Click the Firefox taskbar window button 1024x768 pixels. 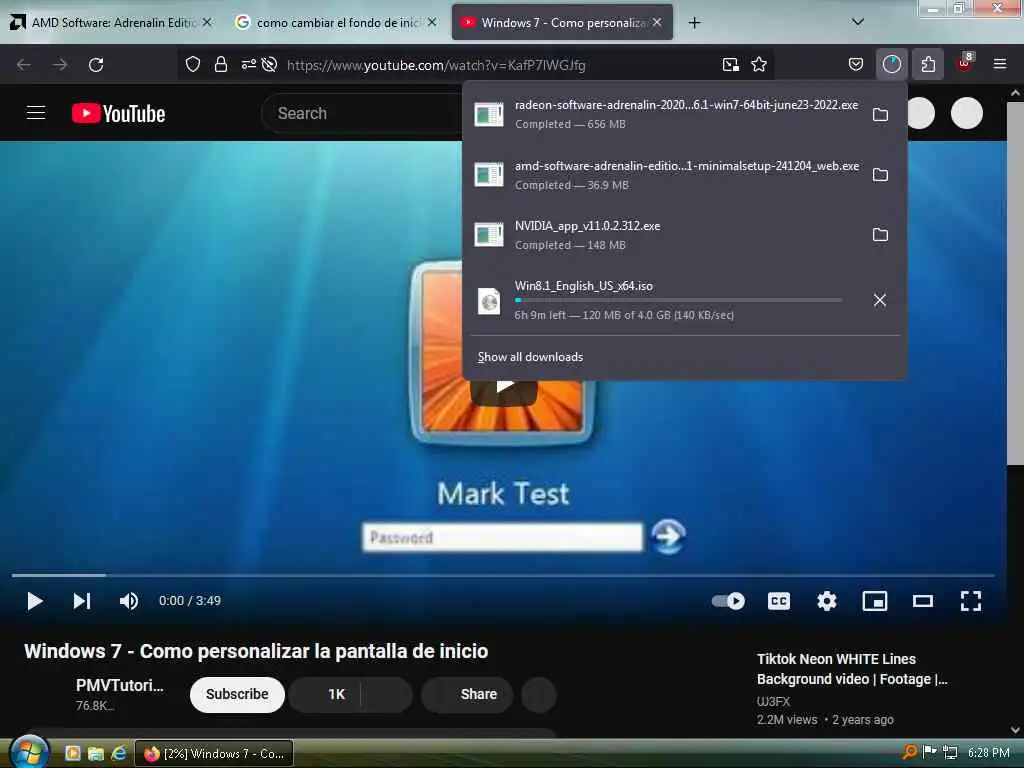pos(214,754)
